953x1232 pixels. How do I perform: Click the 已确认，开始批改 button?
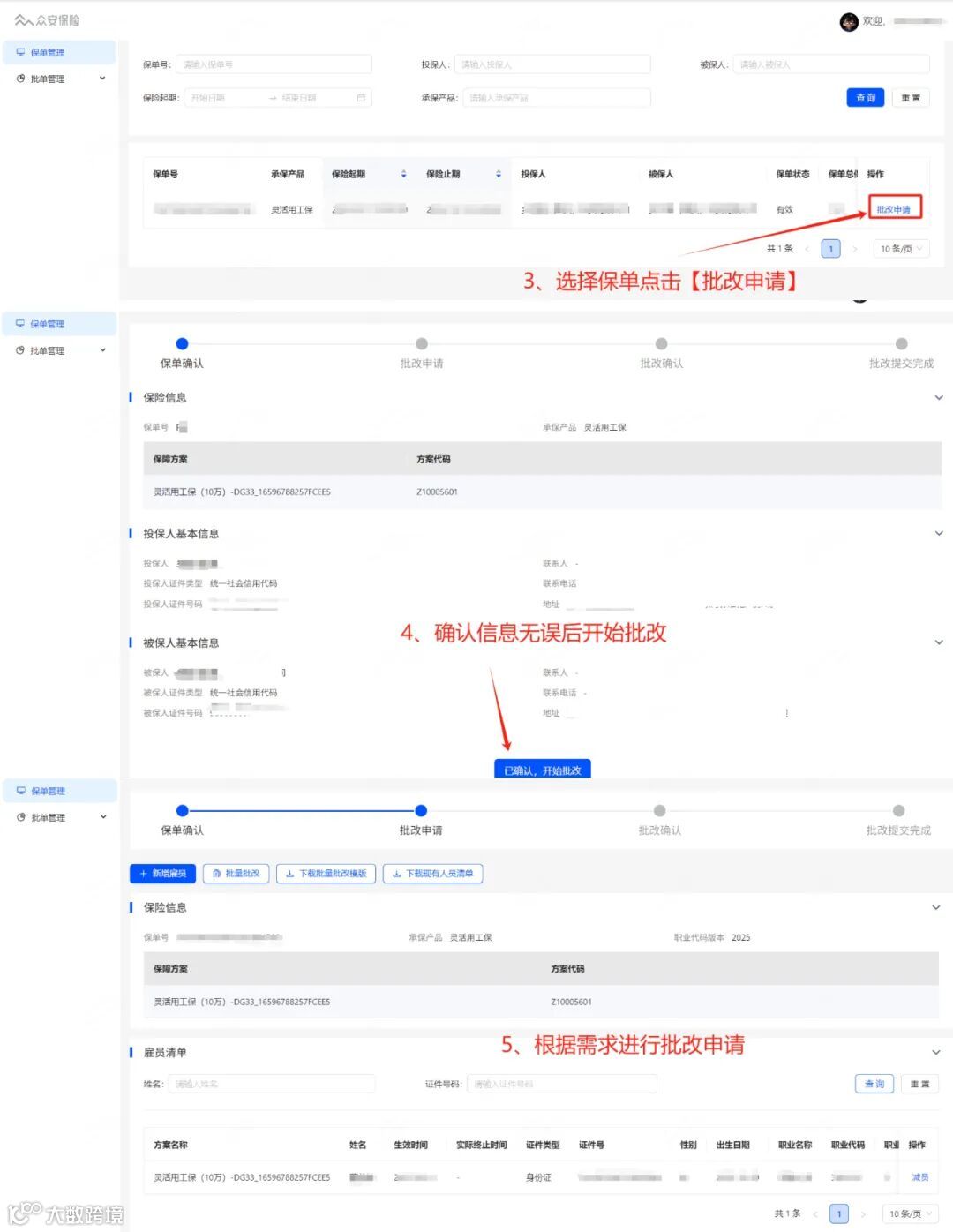click(x=543, y=770)
